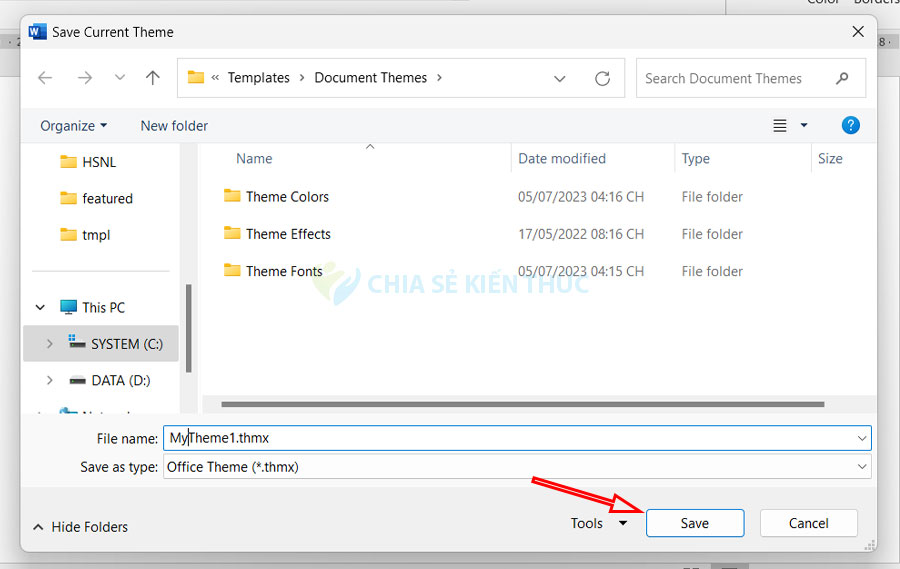
Task: Click the horizontal scrollbar in file list
Action: tap(522, 404)
